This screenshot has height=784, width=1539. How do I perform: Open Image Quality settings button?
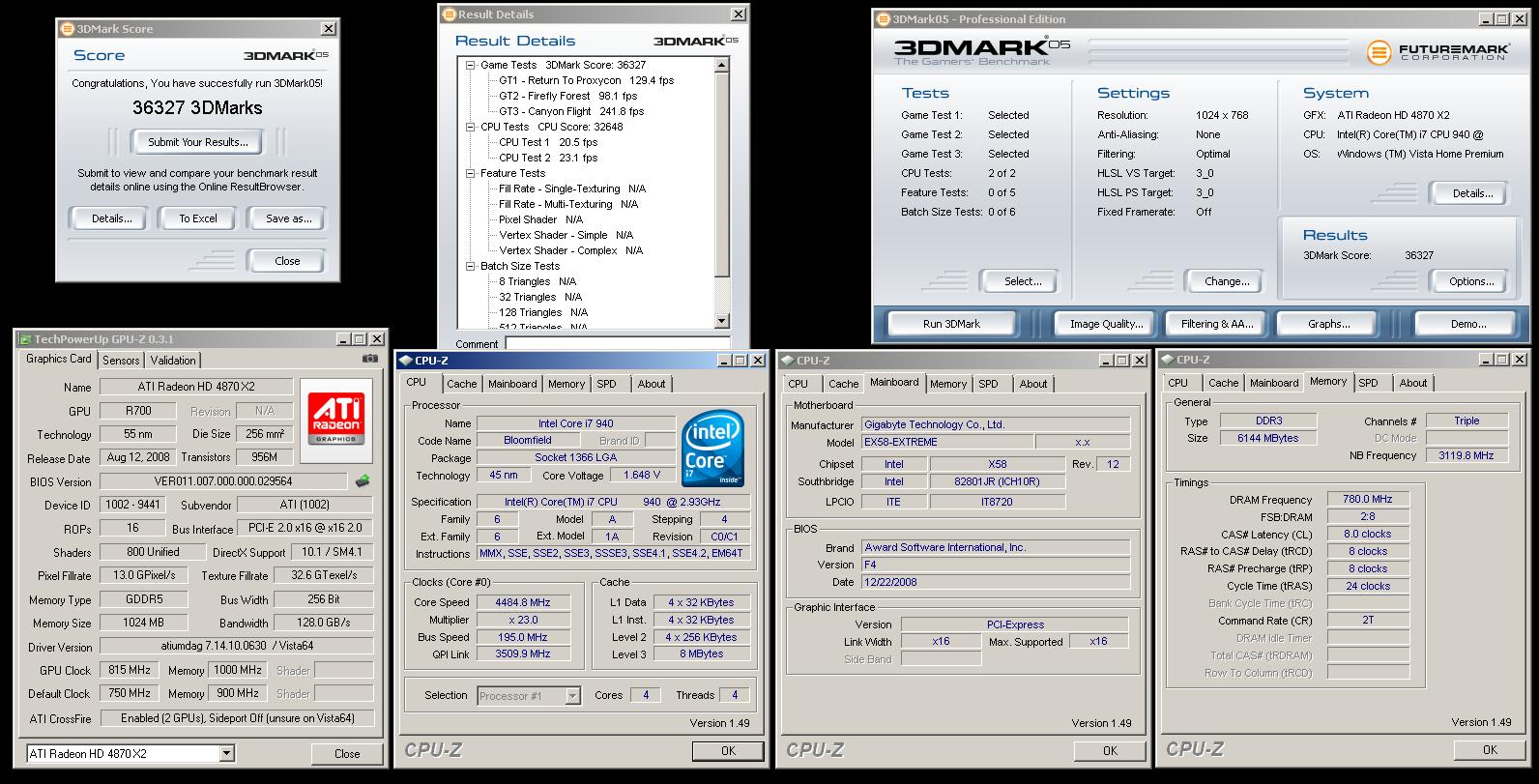click(1106, 324)
